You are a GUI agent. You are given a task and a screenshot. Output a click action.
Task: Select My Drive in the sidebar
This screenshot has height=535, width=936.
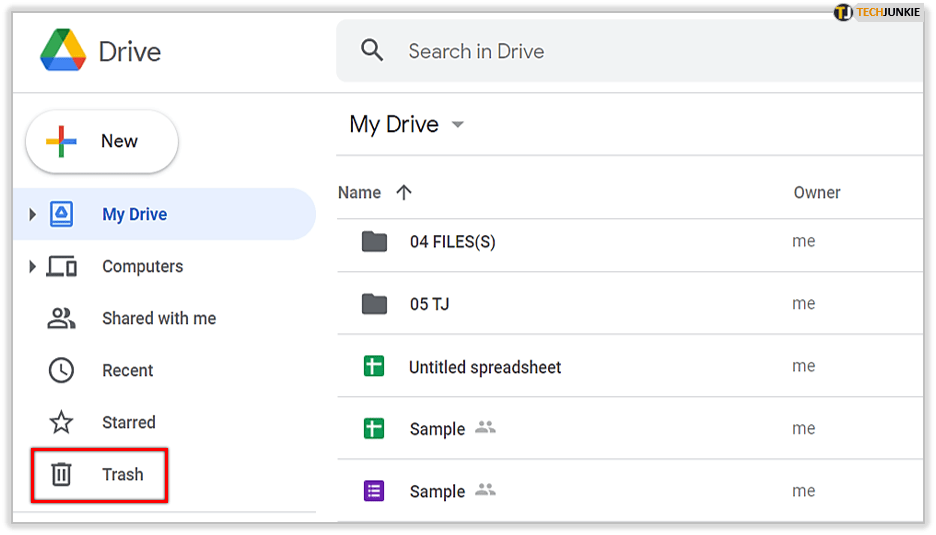pyautogui.click(x=134, y=214)
